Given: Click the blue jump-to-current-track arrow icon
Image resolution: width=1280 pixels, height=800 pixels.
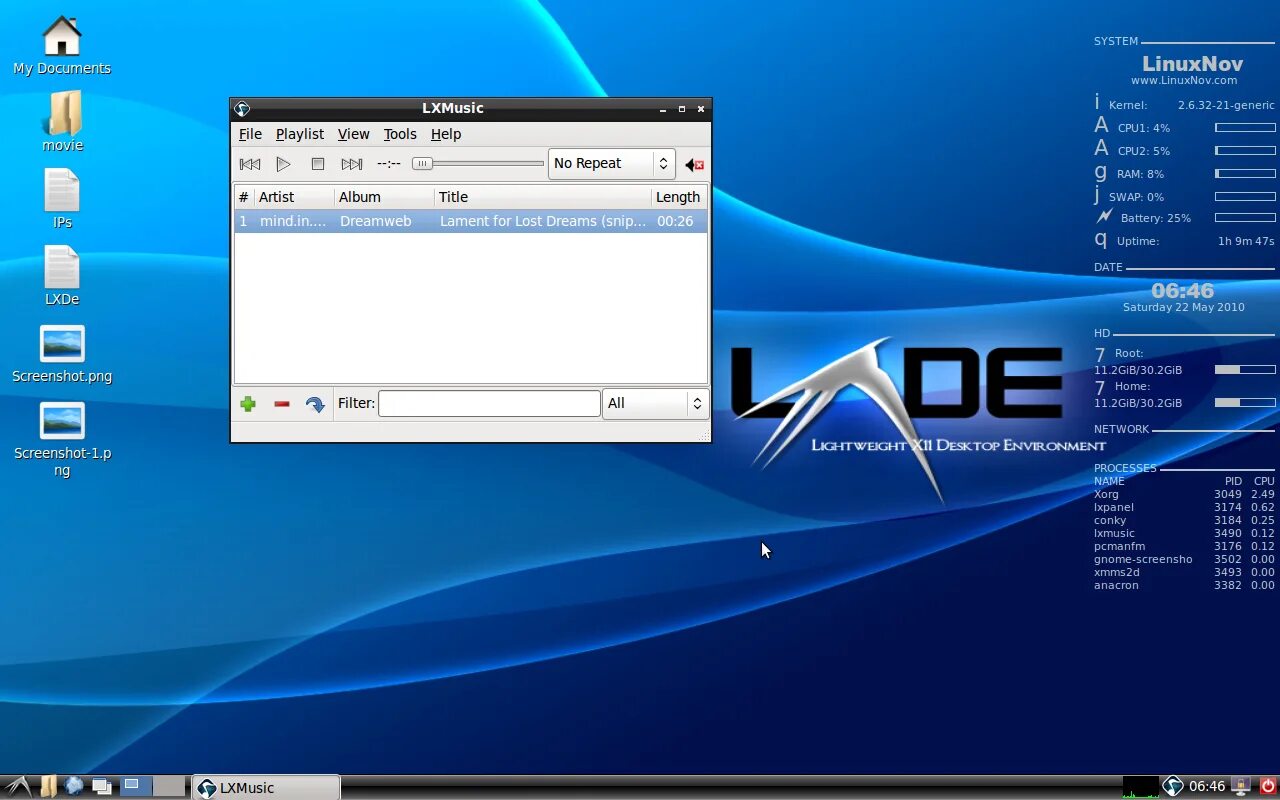Looking at the screenshot, I should pos(315,404).
